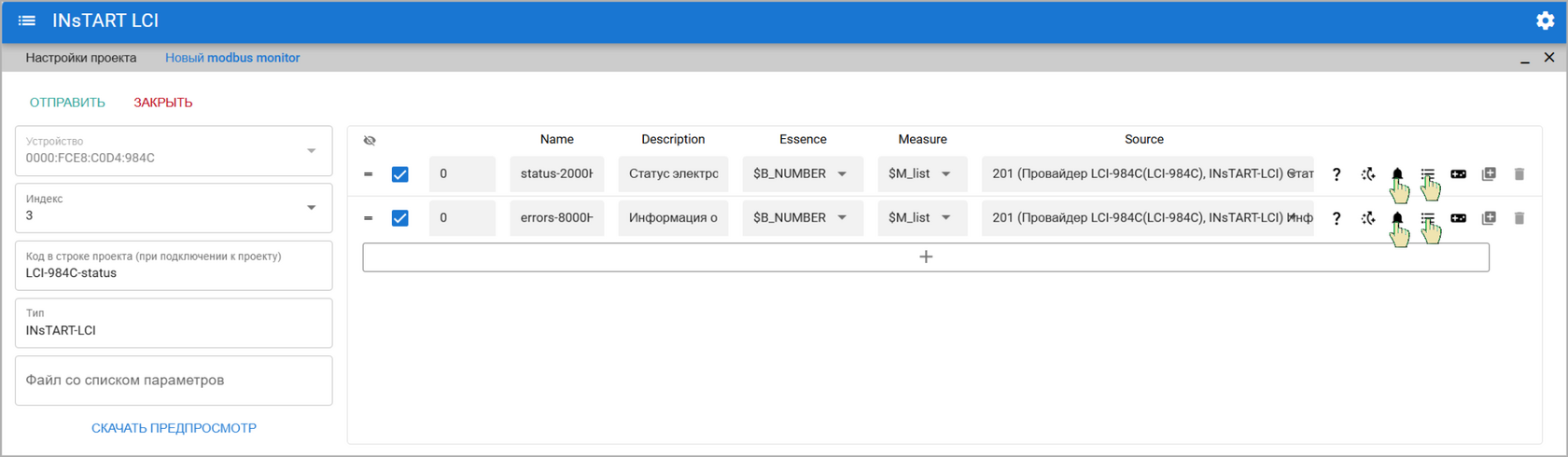Open help for the errors-8000H row
The width and height of the screenshot is (1568, 457).
pos(1337,218)
